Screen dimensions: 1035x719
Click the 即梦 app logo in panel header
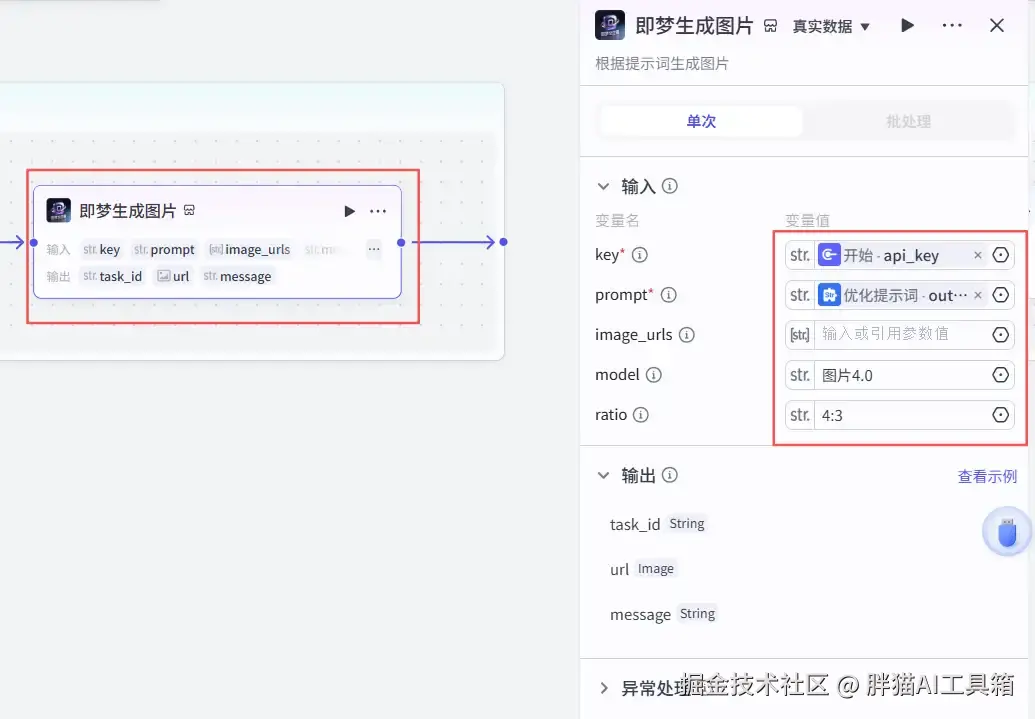(609, 25)
